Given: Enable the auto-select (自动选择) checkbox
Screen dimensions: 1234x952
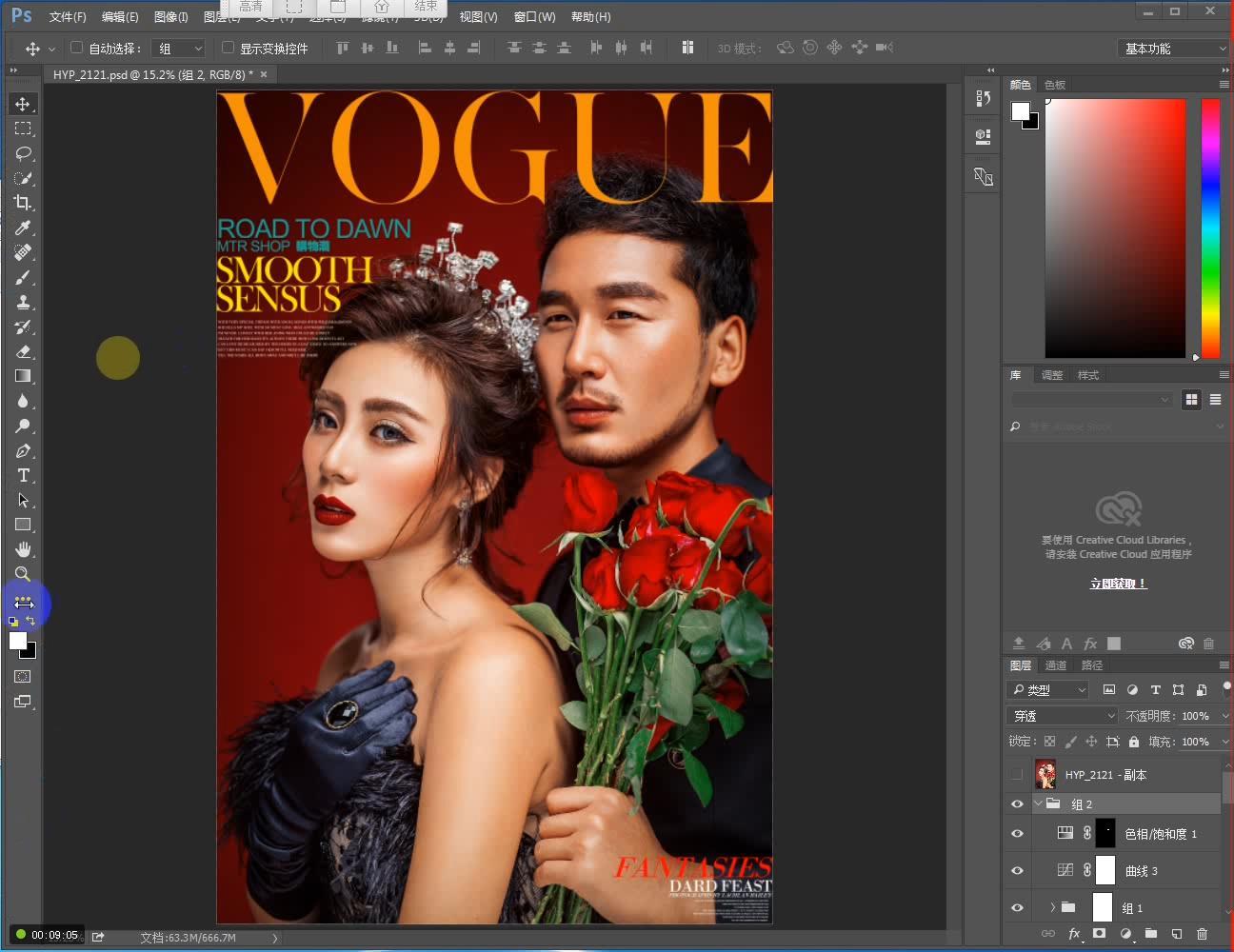Looking at the screenshot, I should (77, 48).
